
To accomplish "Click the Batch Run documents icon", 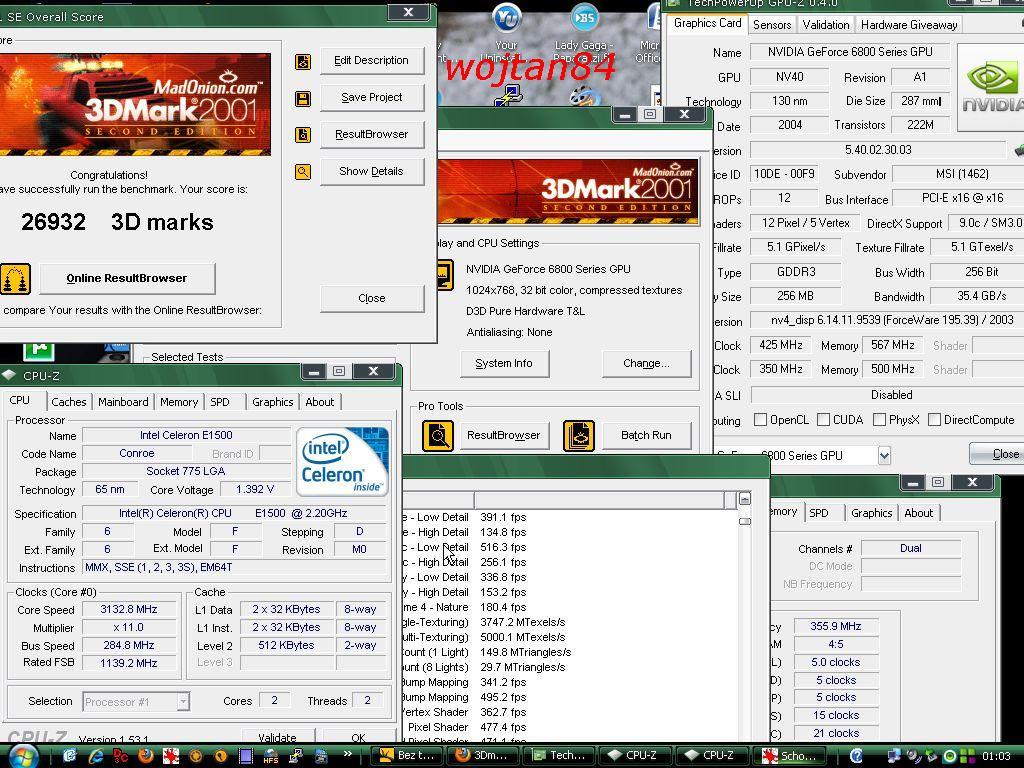I will (579, 436).
